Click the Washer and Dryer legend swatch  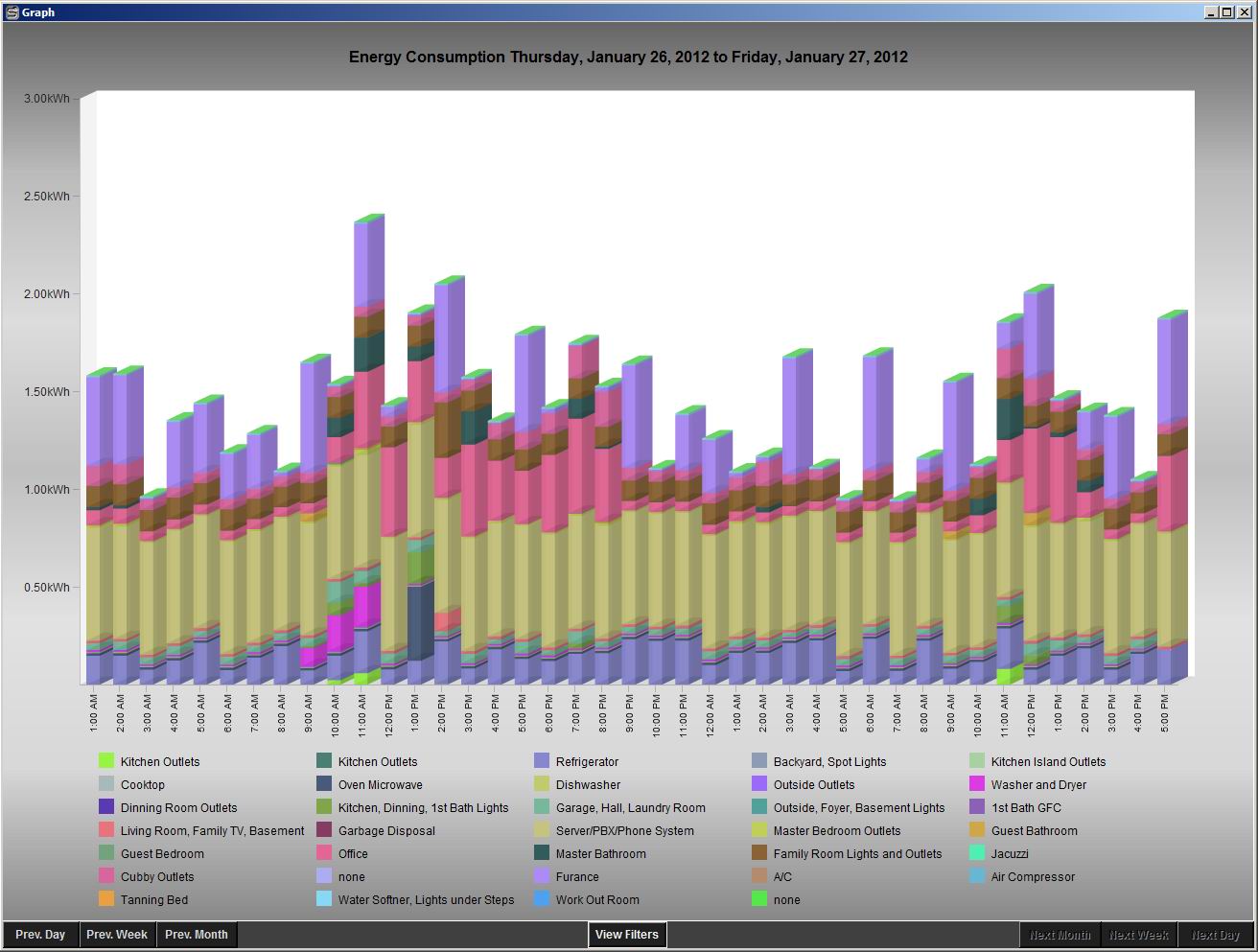pos(977,784)
